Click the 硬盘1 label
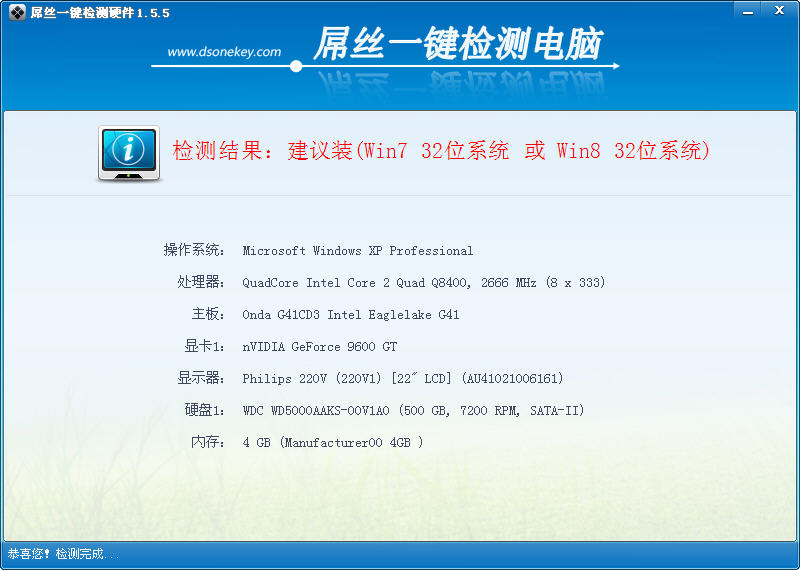Image resolution: width=800 pixels, height=570 pixels. (205, 410)
